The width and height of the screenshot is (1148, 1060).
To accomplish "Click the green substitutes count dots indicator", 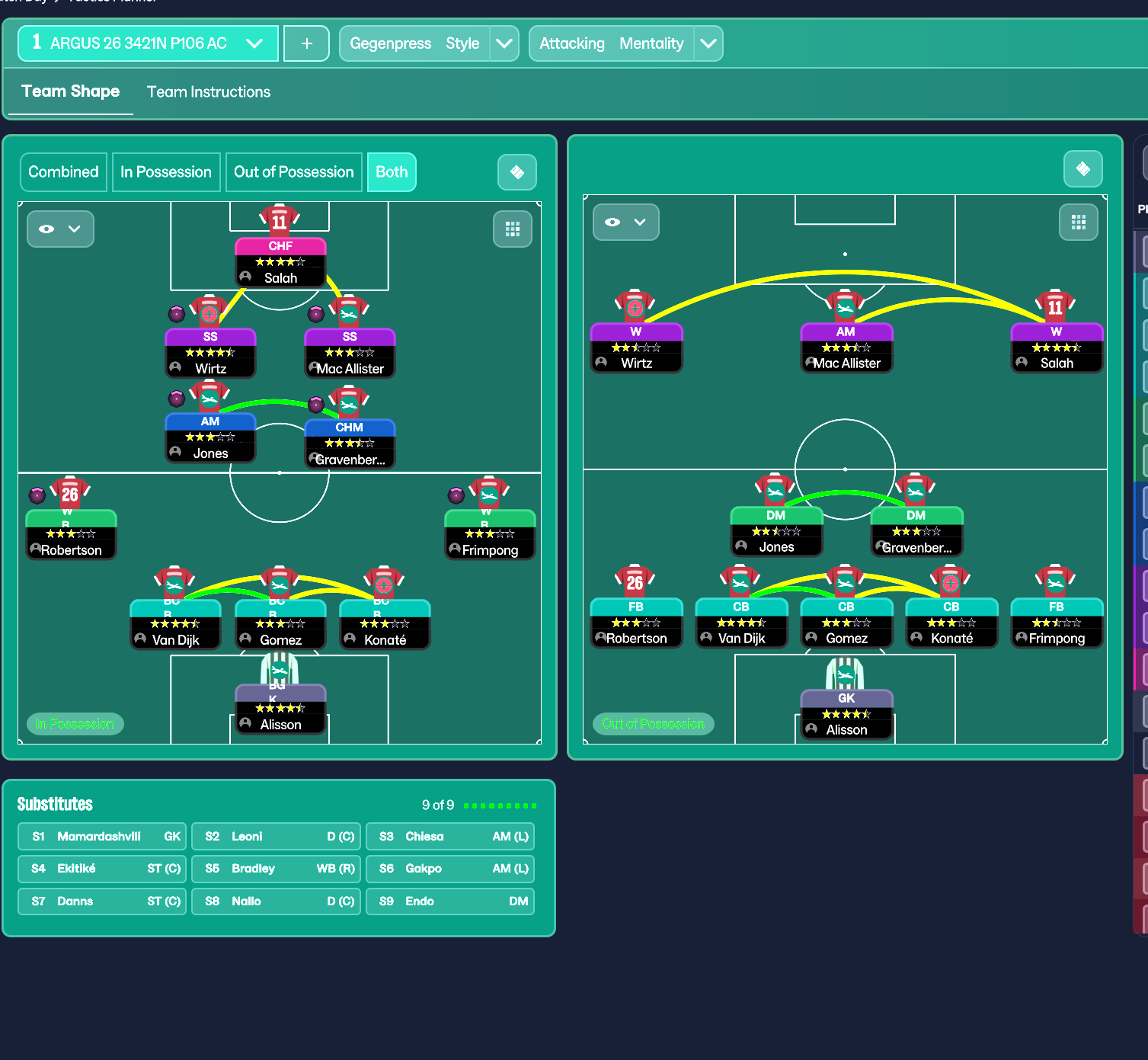I will [500, 805].
